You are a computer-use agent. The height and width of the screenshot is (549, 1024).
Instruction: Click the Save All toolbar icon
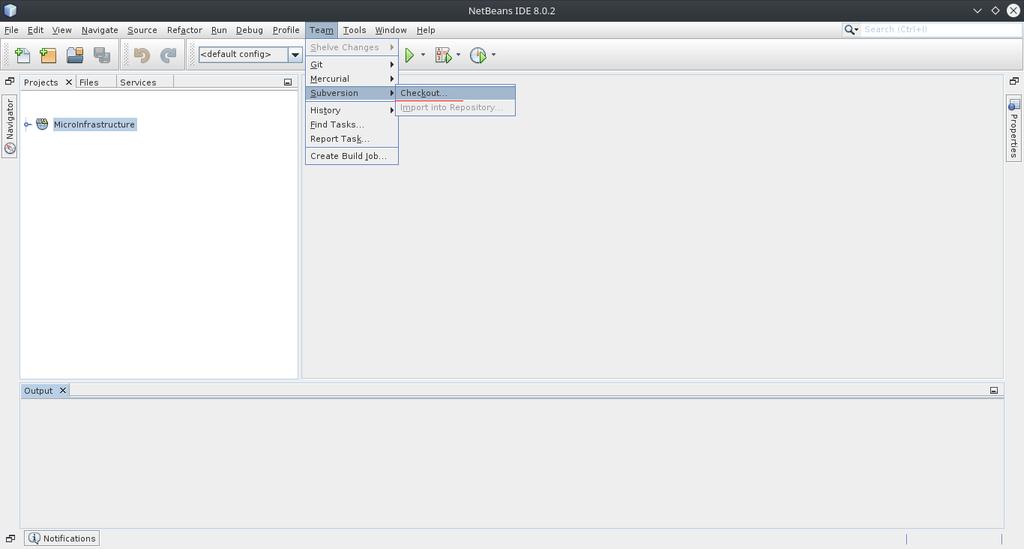101,55
